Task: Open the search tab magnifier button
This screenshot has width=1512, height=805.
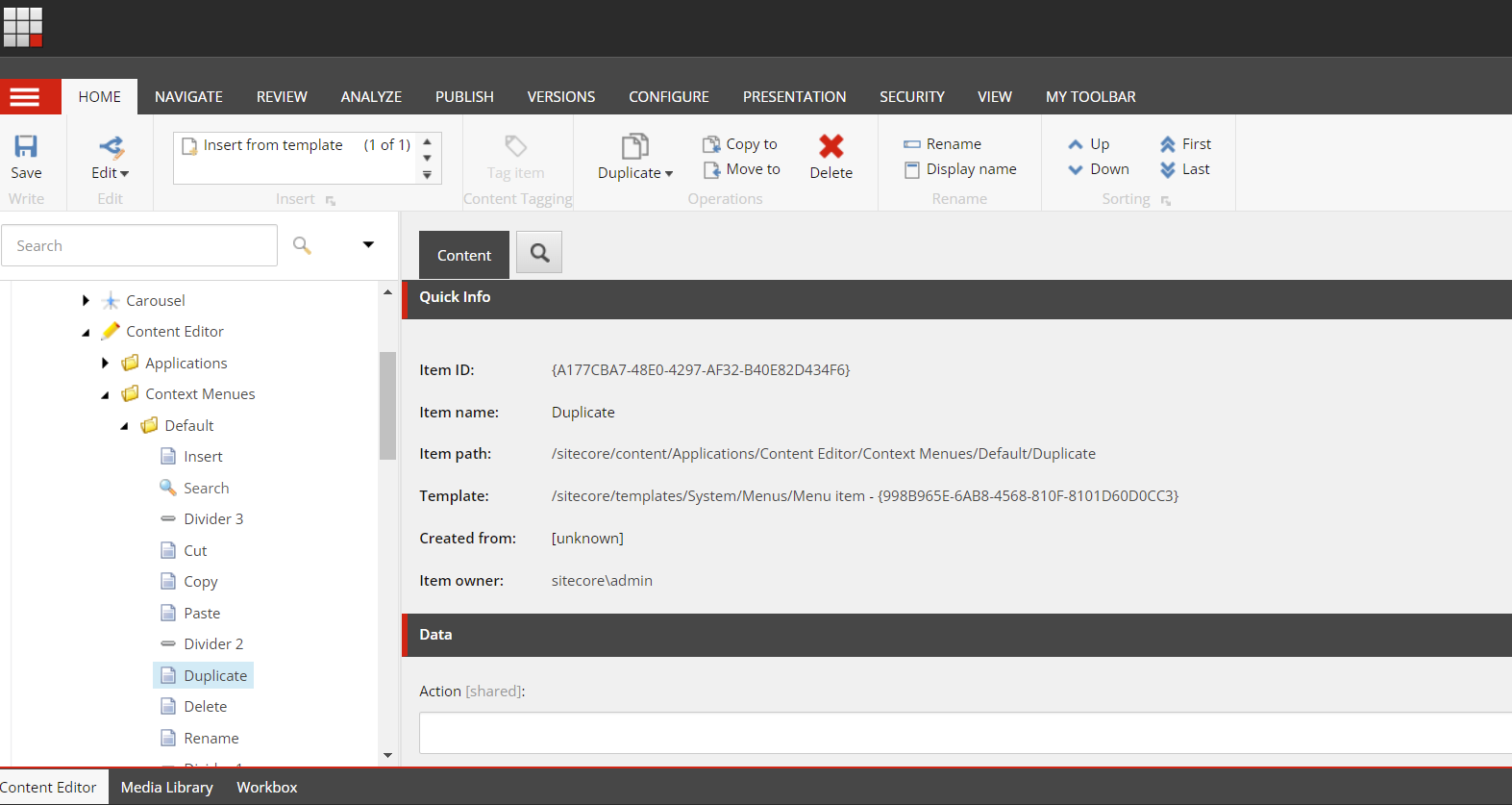Action: click(x=539, y=253)
